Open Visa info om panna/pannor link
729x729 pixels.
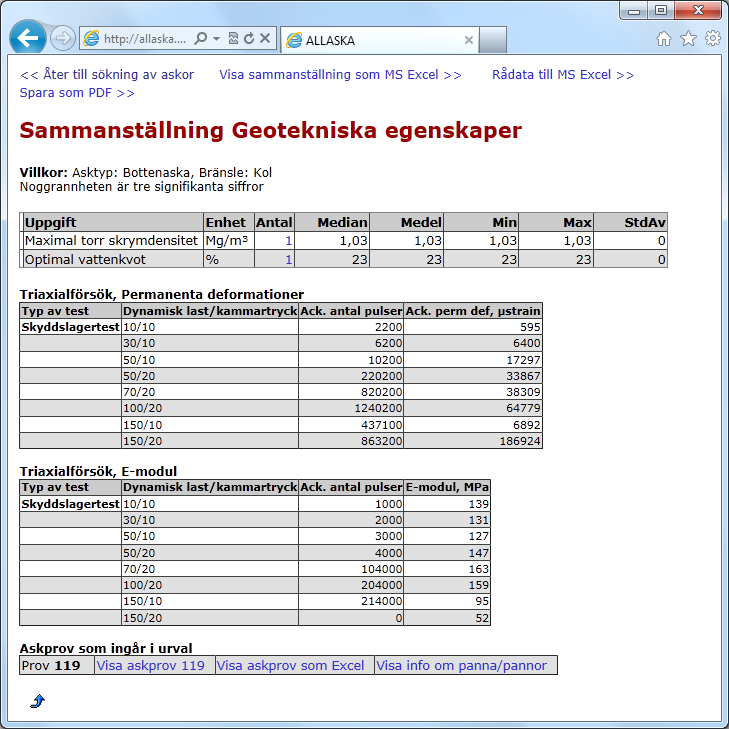point(461,665)
